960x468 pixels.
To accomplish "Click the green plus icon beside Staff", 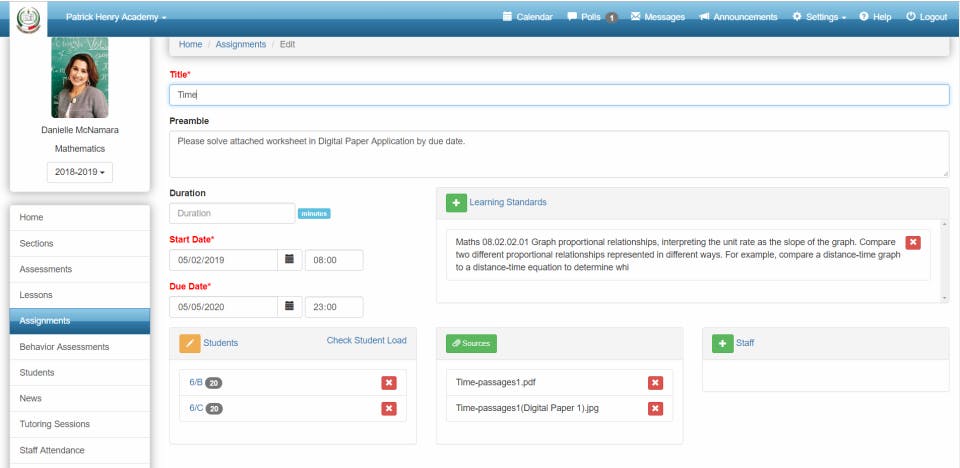I will coord(722,344).
